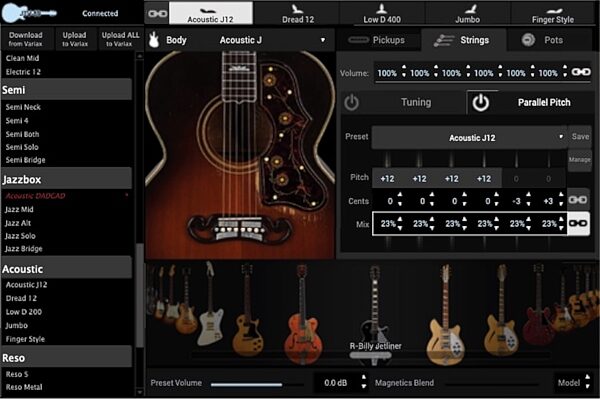This screenshot has width=600, height=399.
Task: Open the Pots tab
Action: point(550,40)
